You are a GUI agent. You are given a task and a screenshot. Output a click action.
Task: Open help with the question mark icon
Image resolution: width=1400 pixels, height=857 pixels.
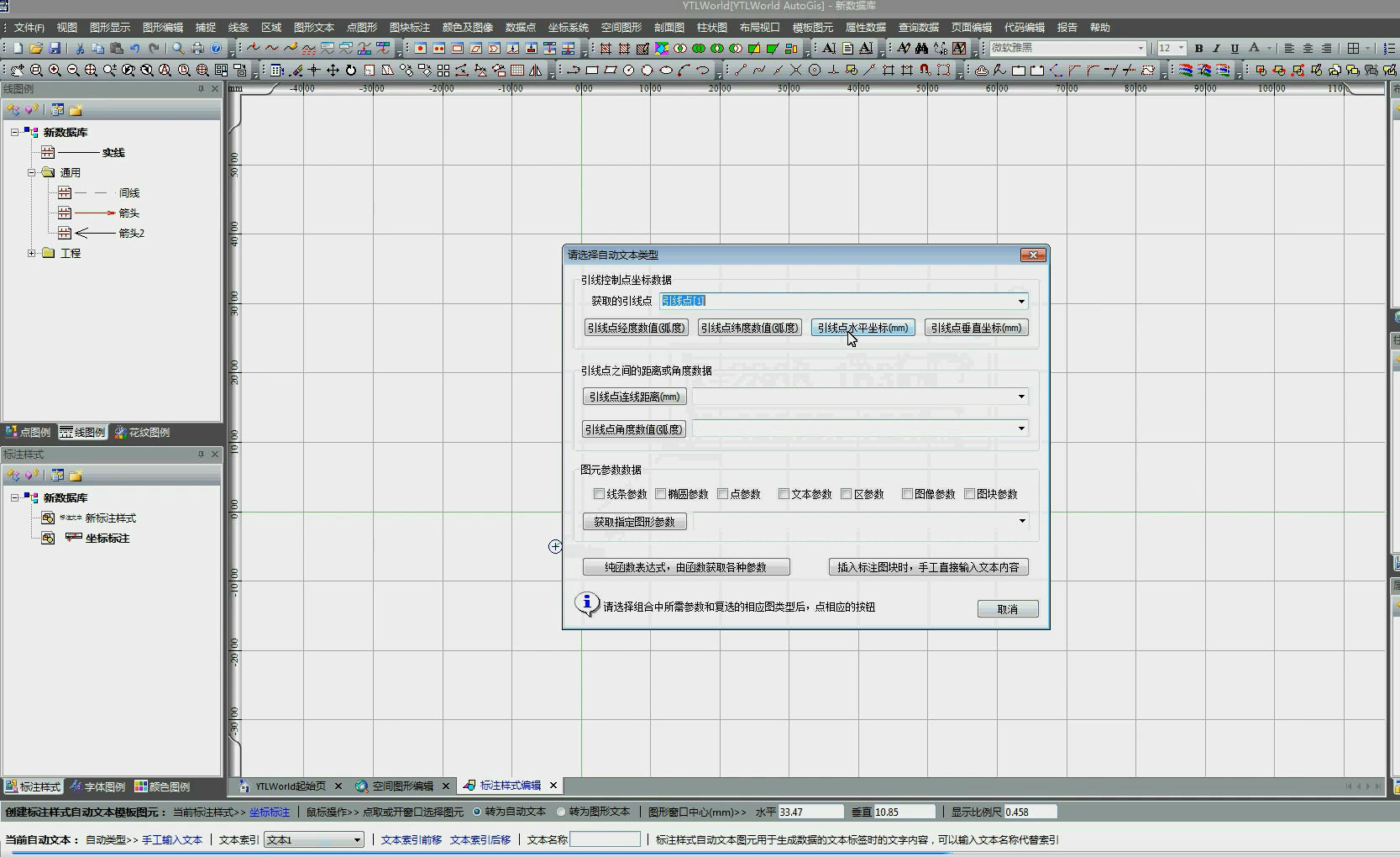point(216,49)
